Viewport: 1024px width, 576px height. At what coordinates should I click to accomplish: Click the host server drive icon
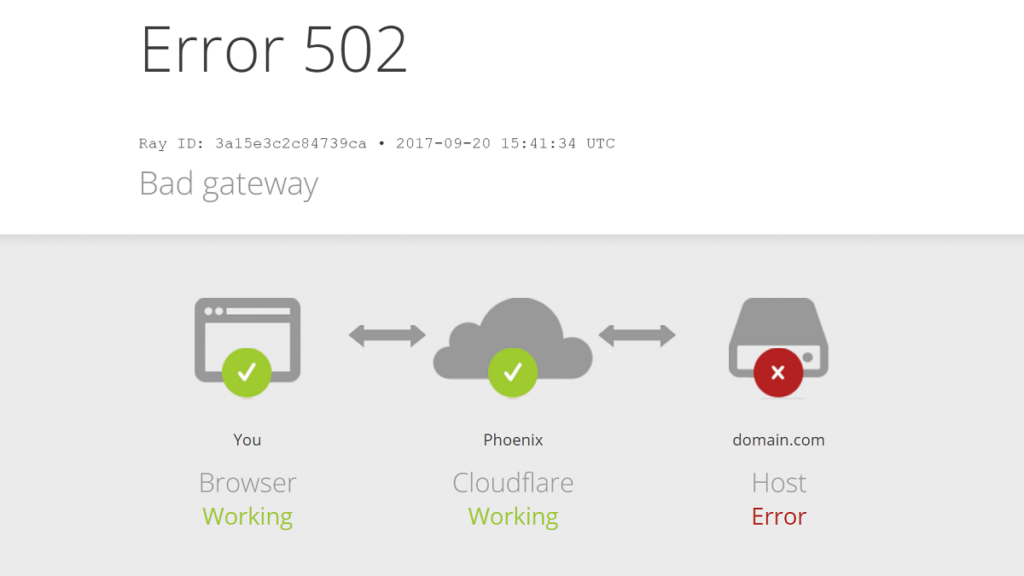click(778, 338)
